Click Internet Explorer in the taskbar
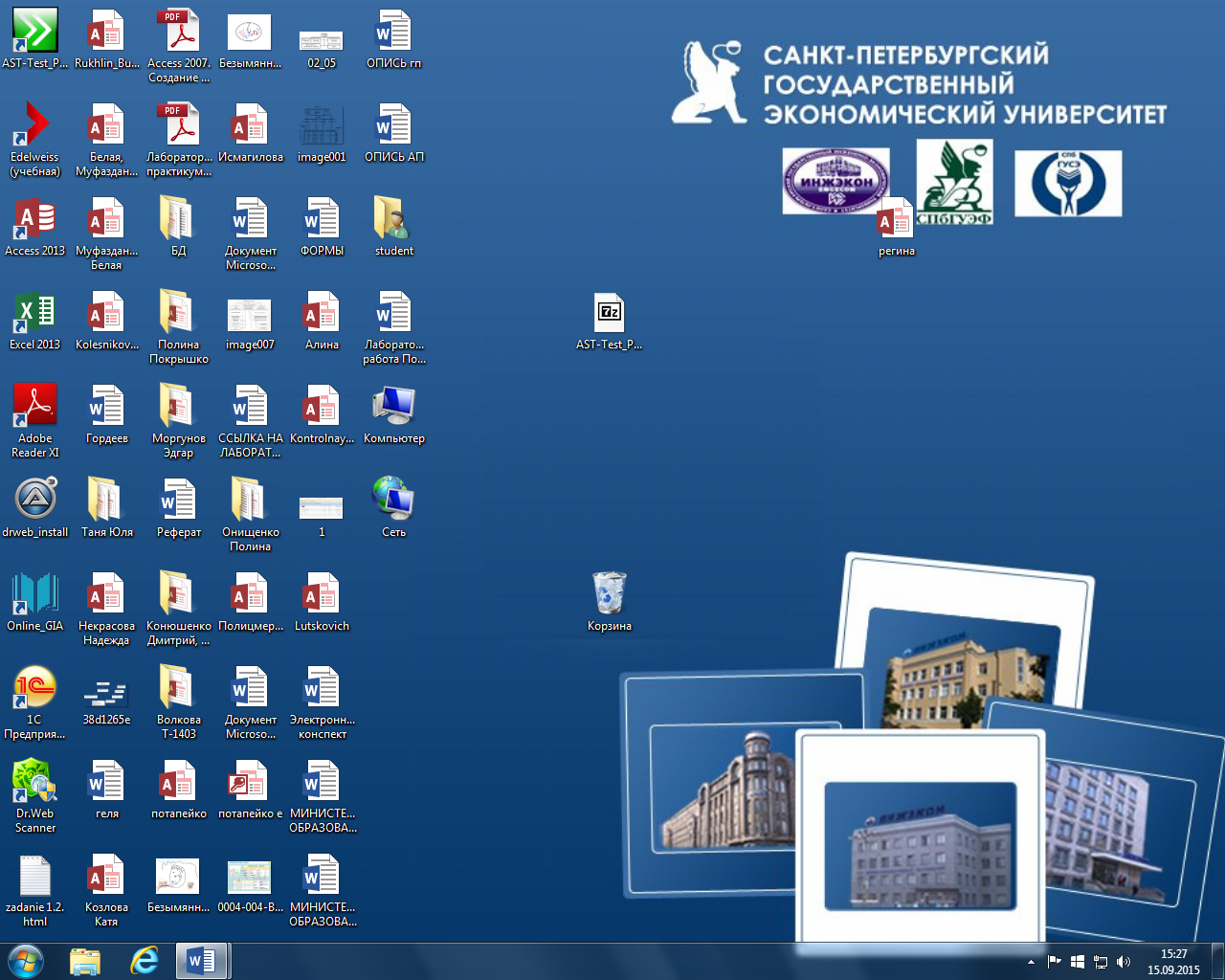Screen dimensions: 1225x980 pos(145,961)
